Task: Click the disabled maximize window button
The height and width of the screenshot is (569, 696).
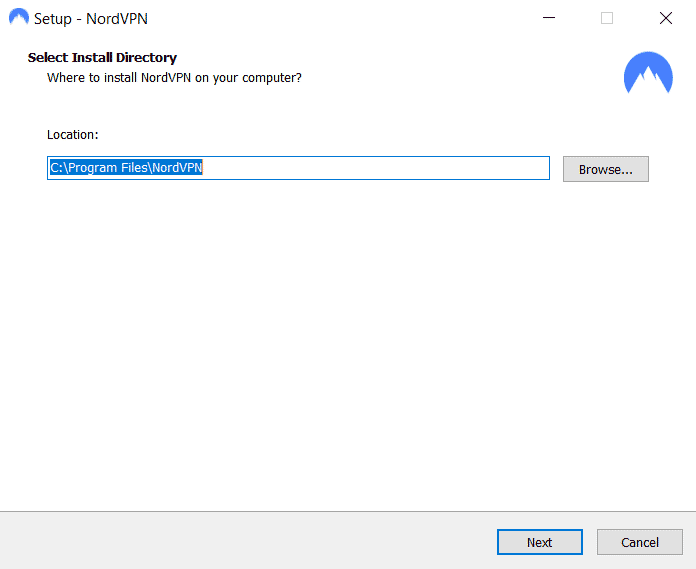Action: (x=607, y=18)
